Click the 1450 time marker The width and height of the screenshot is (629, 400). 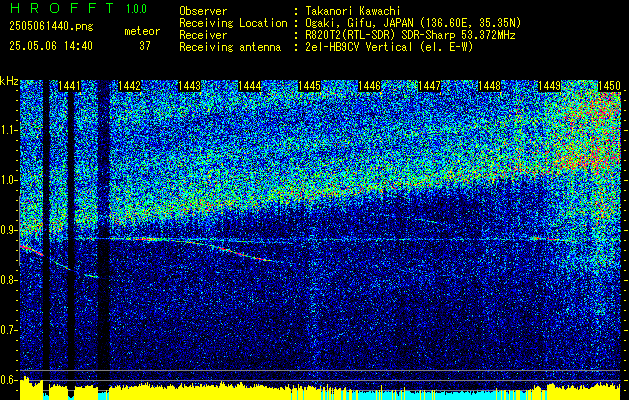609,85
